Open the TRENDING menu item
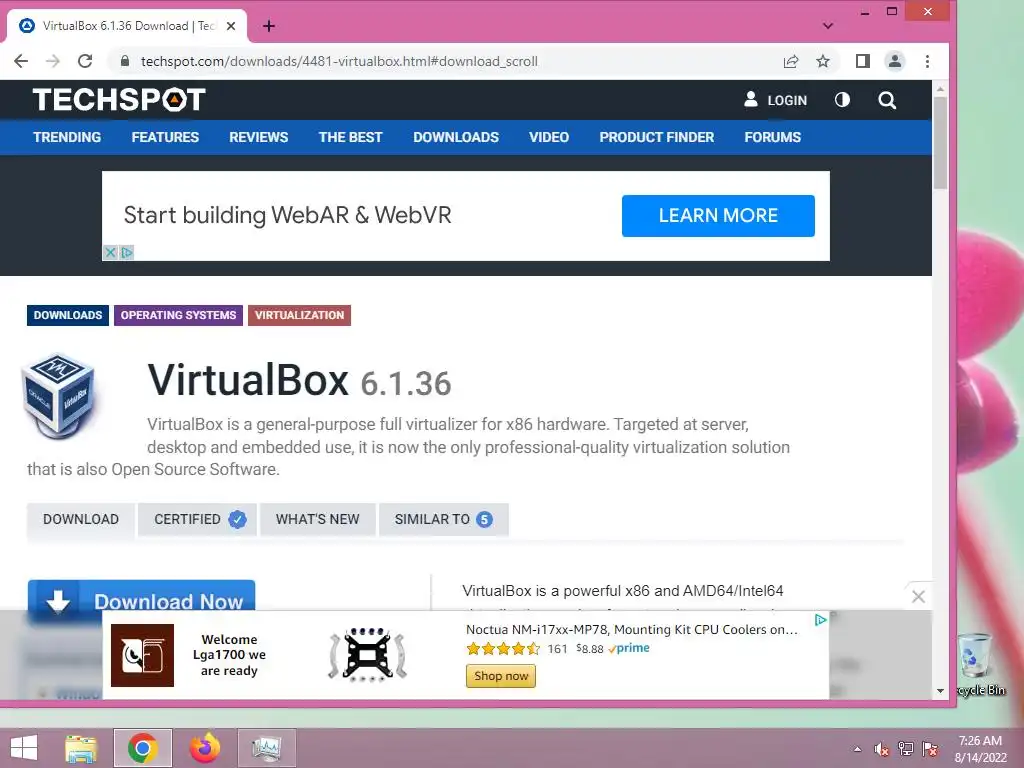The width and height of the screenshot is (1024, 768). pos(67,137)
